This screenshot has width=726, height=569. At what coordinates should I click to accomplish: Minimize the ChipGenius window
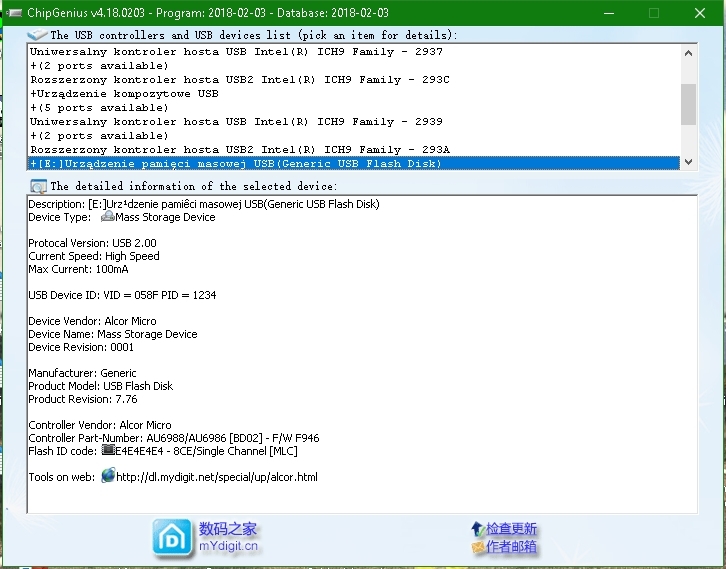[609, 13]
